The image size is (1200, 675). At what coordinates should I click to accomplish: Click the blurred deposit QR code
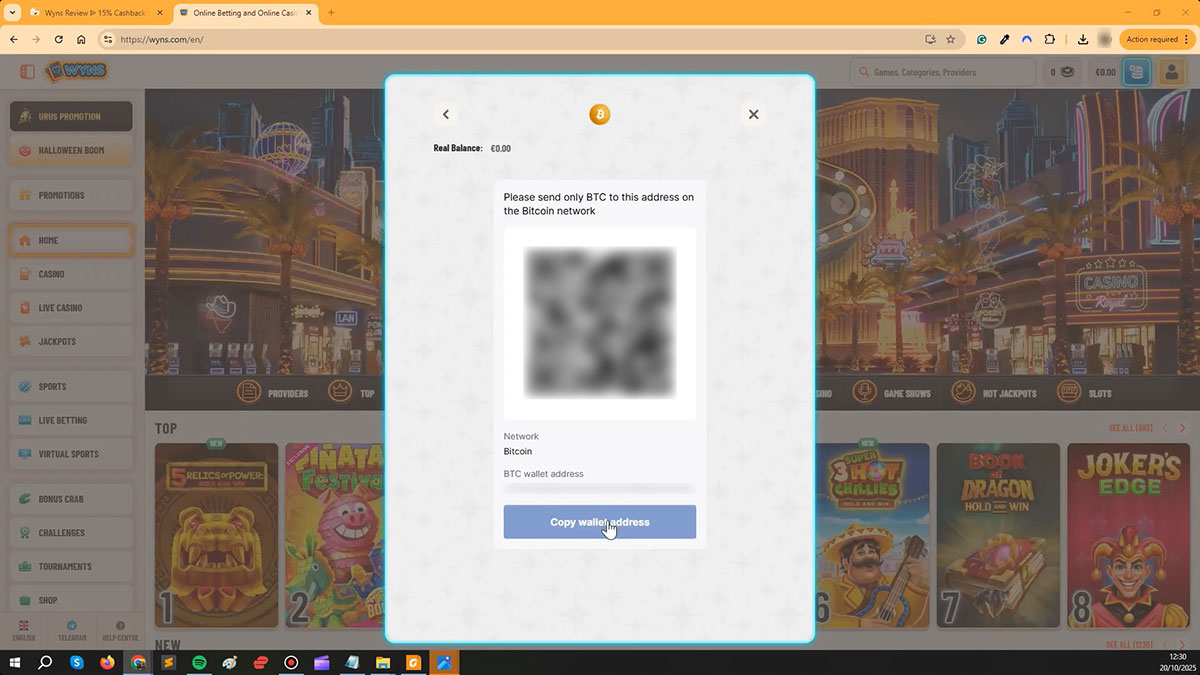click(x=599, y=322)
